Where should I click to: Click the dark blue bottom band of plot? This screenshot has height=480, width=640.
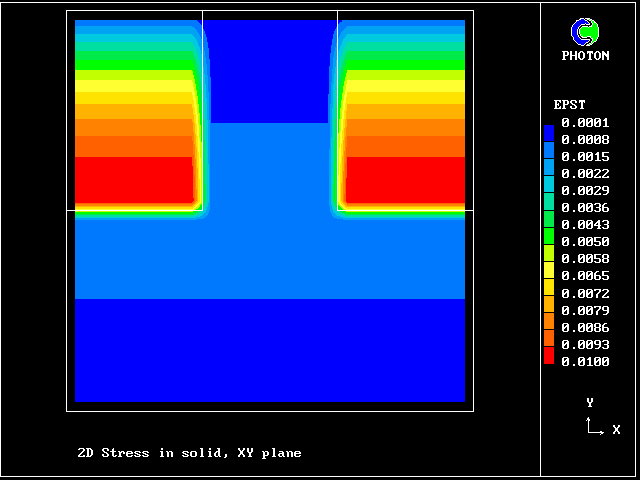pos(270,350)
